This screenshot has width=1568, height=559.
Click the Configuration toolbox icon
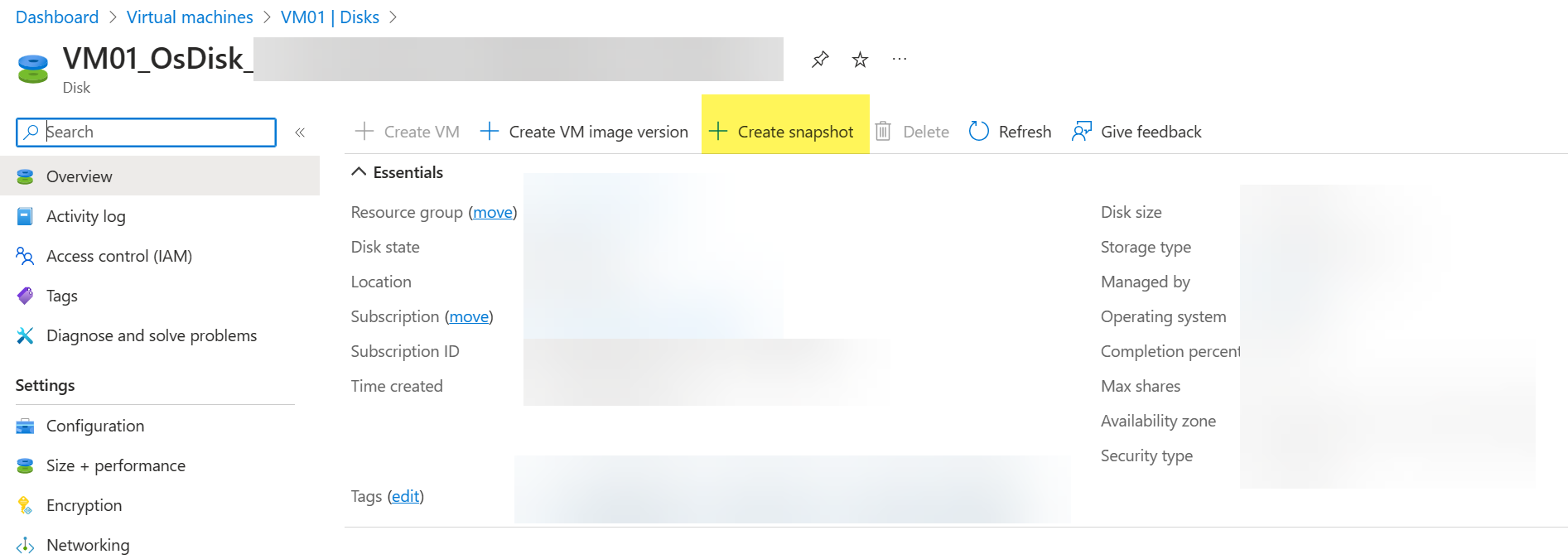(x=25, y=426)
